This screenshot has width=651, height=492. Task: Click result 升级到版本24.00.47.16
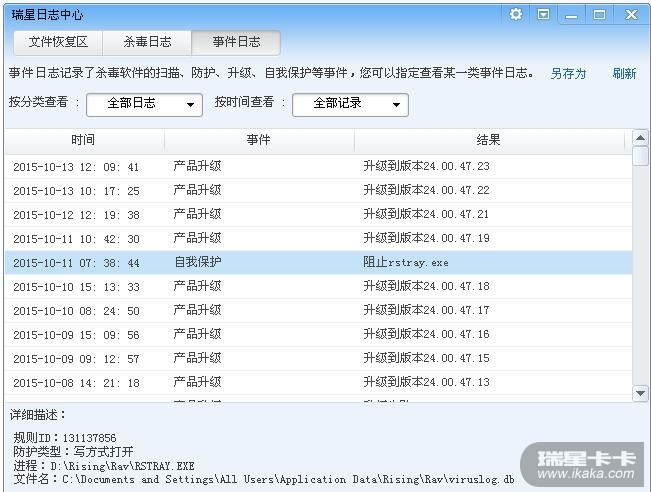pos(426,334)
